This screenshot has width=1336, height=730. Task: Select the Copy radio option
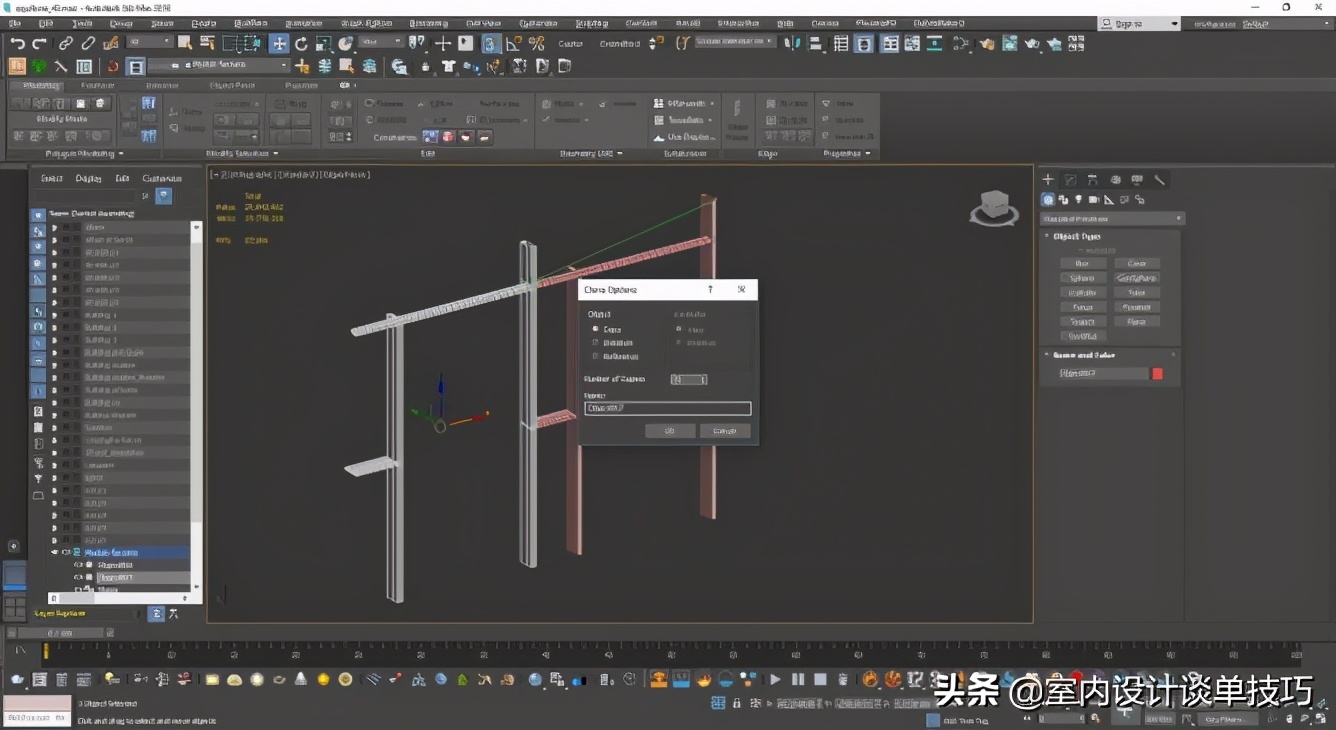click(596, 329)
